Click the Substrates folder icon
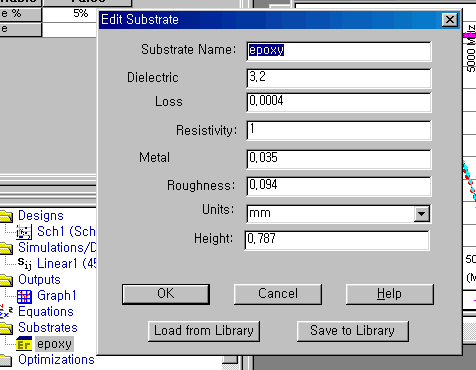 (x=6, y=328)
